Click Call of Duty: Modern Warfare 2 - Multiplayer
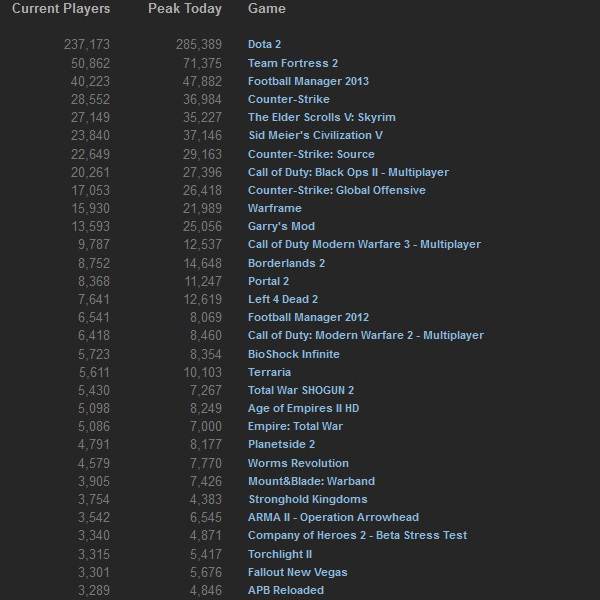This screenshot has width=600, height=600. 366,335
